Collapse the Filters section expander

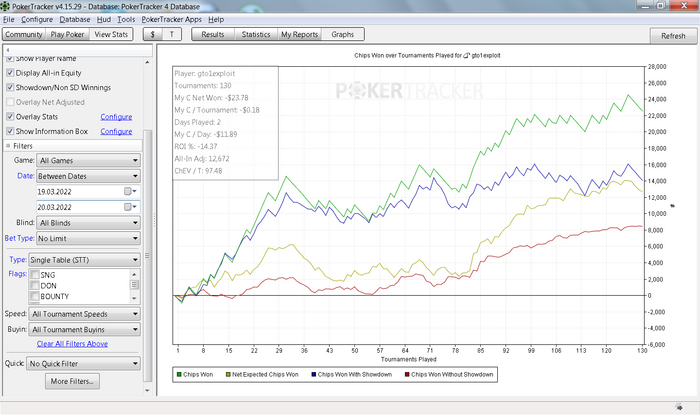click(x=8, y=146)
